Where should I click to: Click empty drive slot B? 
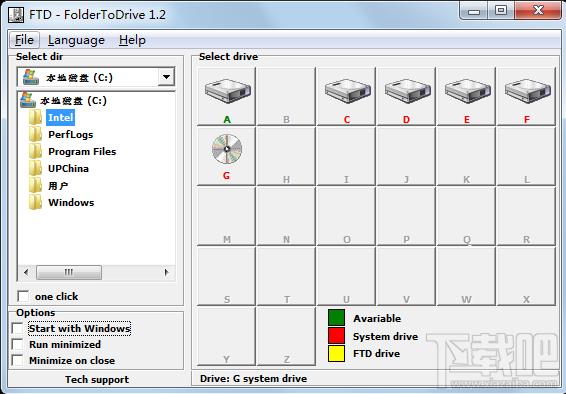(x=286, y=96)
